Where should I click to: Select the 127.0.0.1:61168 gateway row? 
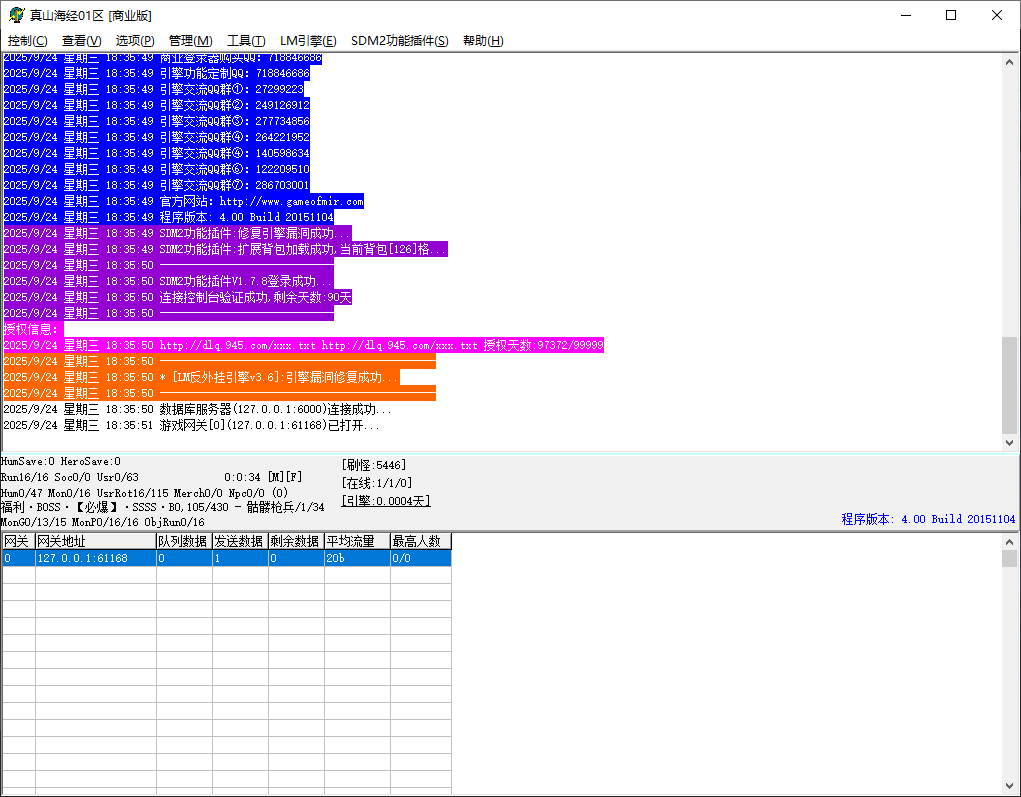95,558
